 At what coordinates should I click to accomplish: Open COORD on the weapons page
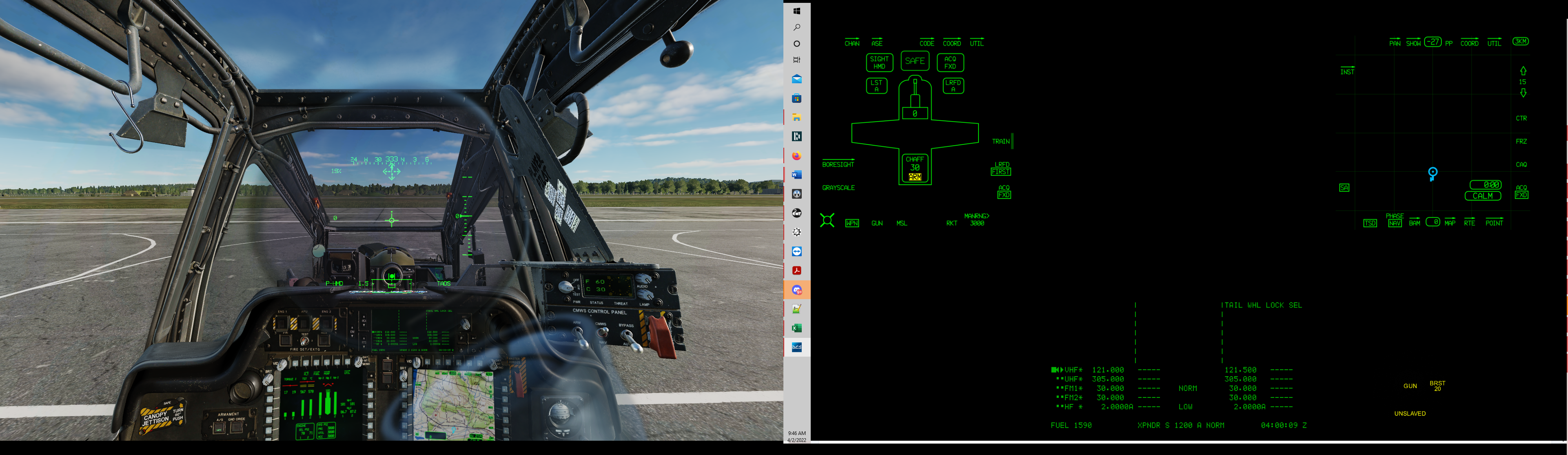[951, 43]
